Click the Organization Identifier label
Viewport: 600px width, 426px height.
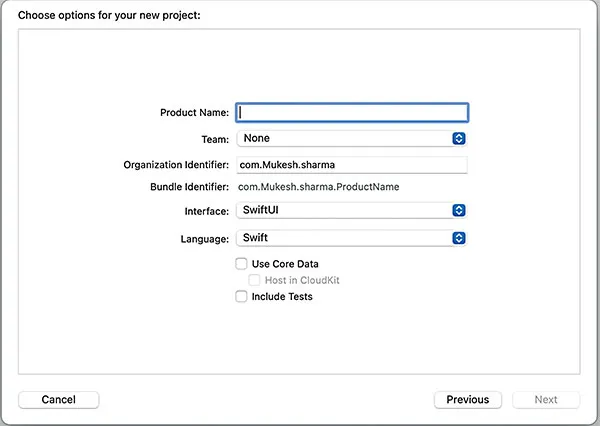(x=177, y=165)
